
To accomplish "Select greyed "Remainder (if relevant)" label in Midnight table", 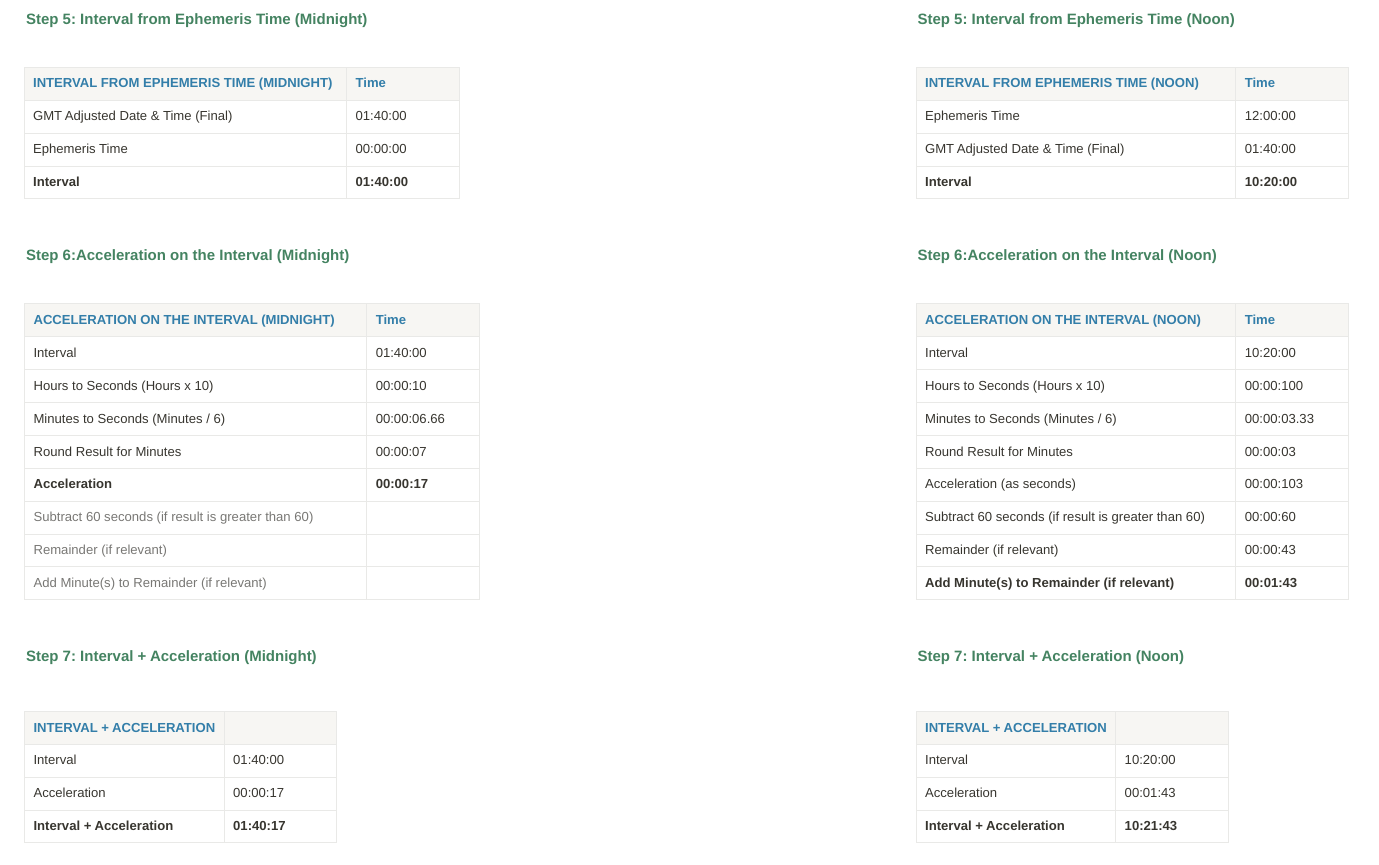I will (x=100, y=550).
